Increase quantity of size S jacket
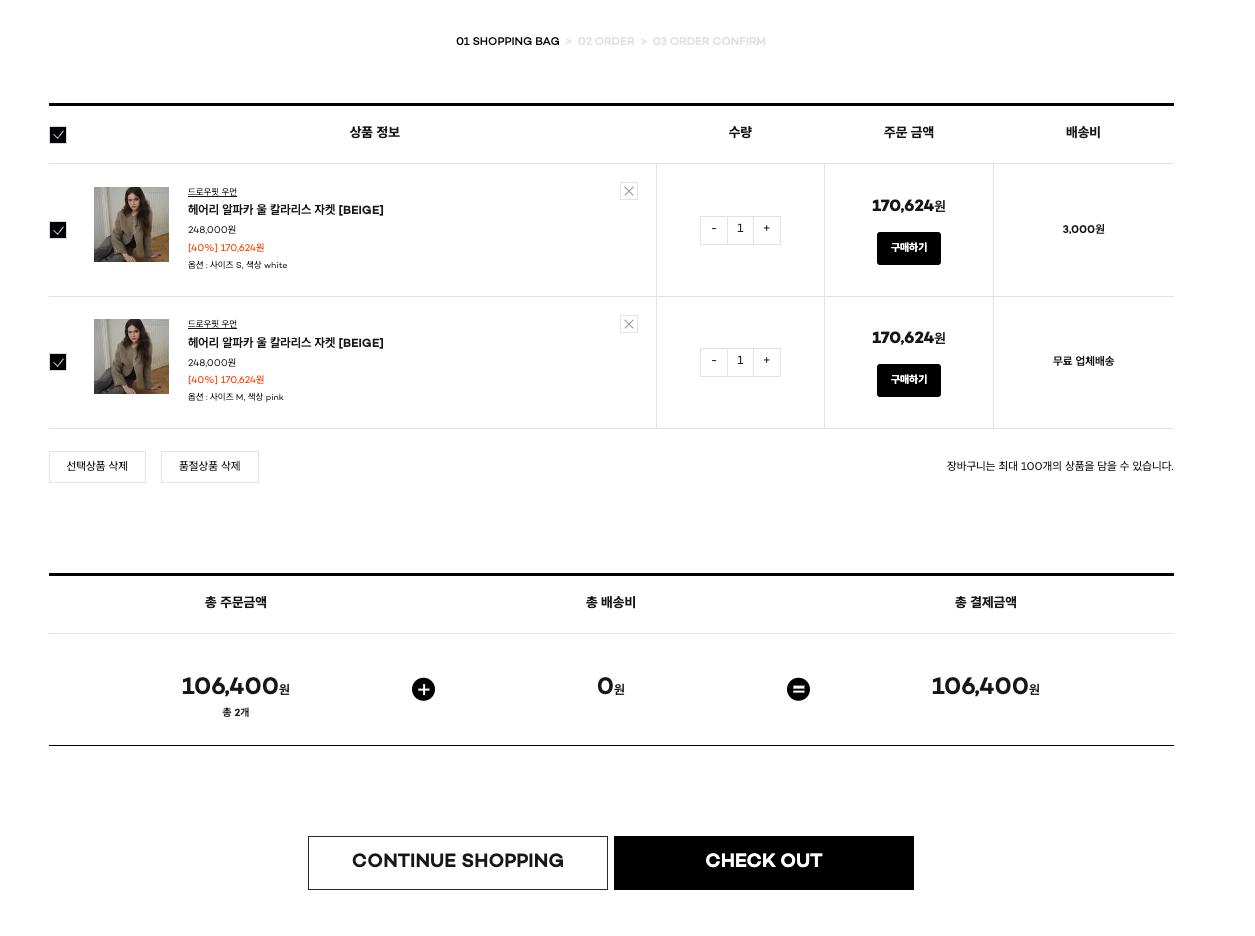 click(767, 229)
